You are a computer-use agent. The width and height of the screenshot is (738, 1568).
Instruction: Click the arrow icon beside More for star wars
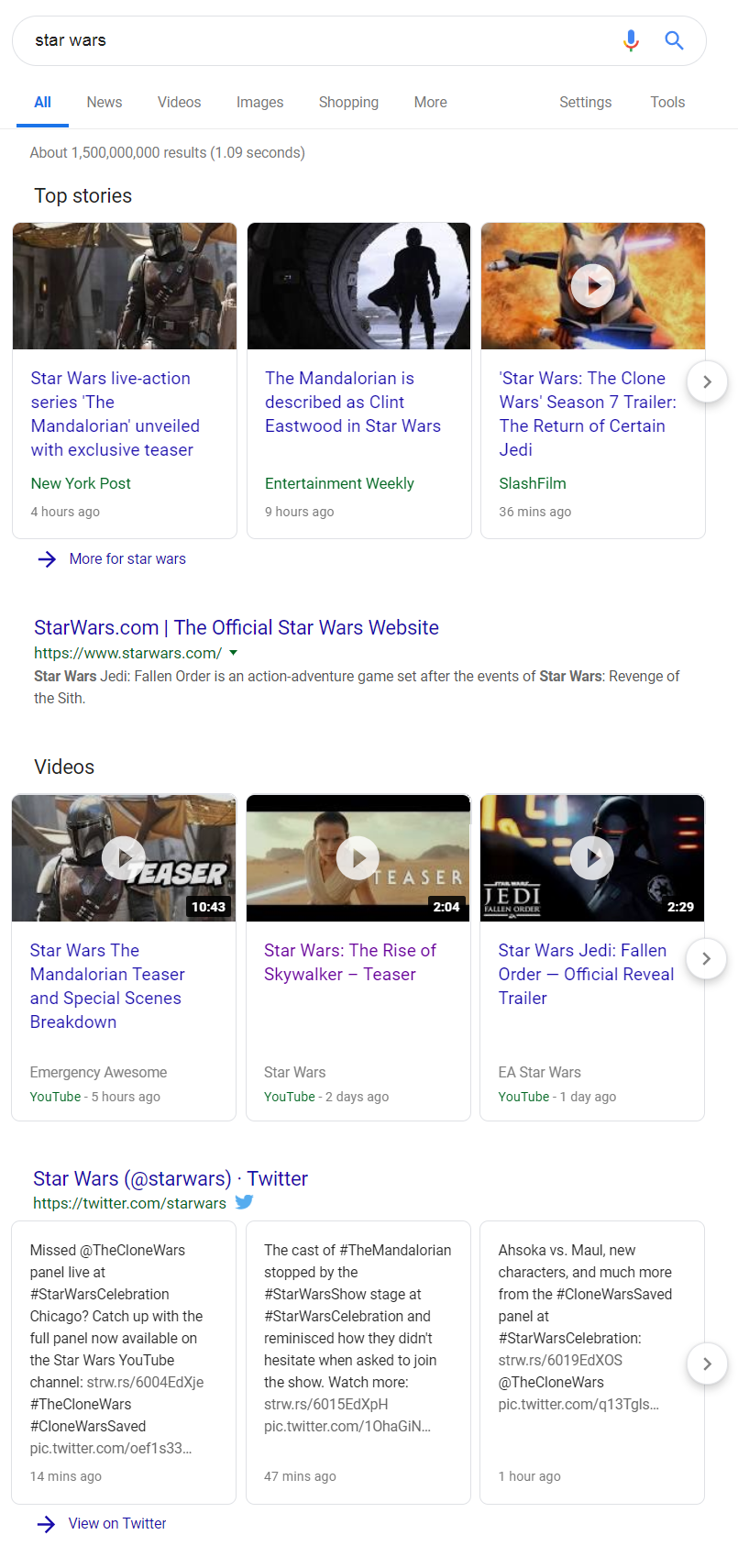[47, 559]
